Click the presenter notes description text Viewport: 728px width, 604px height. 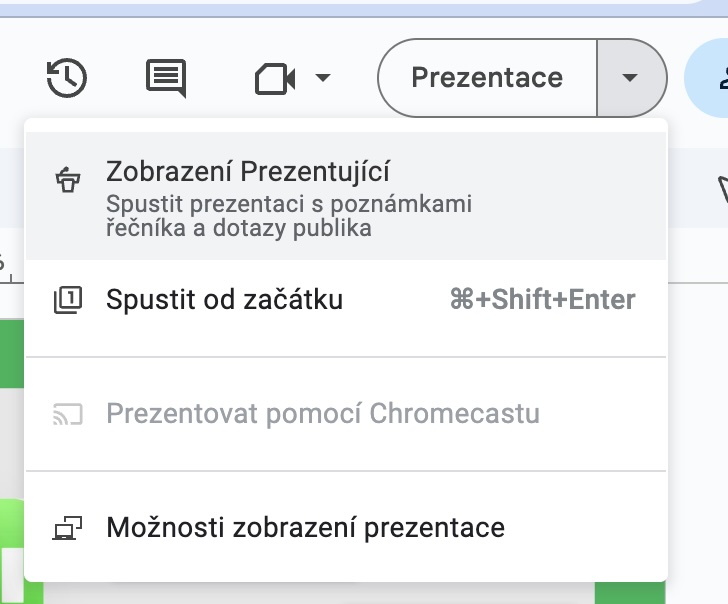coord(288,216)
